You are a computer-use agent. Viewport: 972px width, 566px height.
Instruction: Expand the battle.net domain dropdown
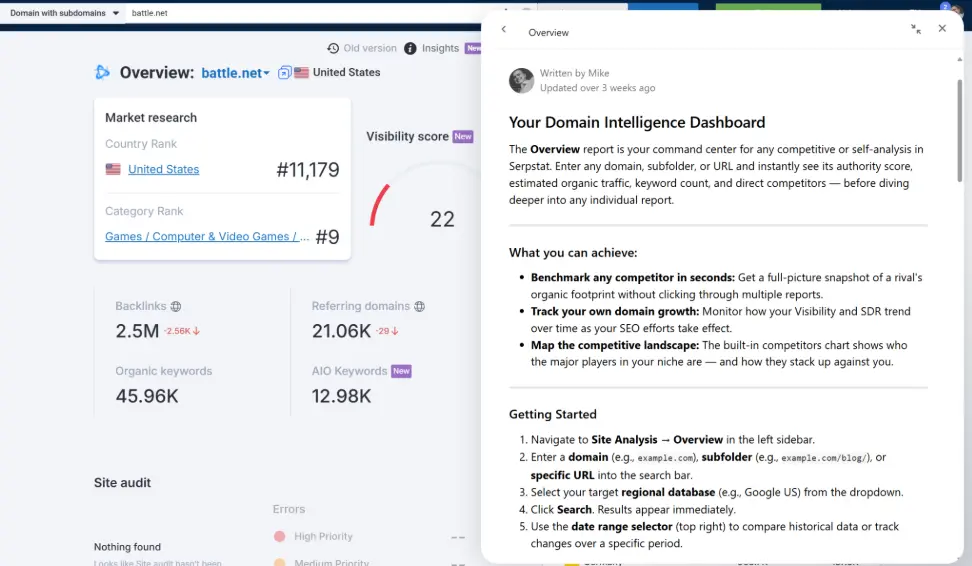[x=267, y=73]
